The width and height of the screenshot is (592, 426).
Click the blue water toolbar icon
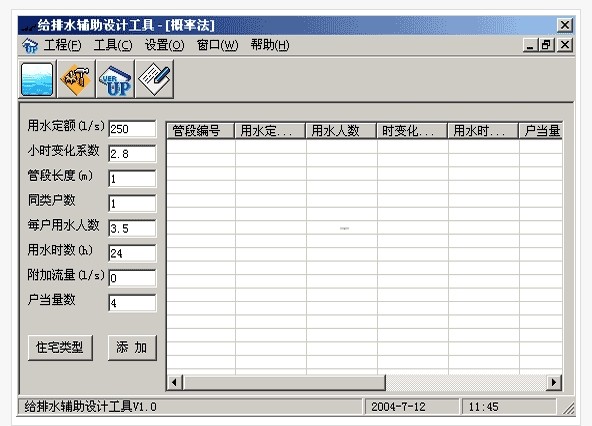(37, 79)
